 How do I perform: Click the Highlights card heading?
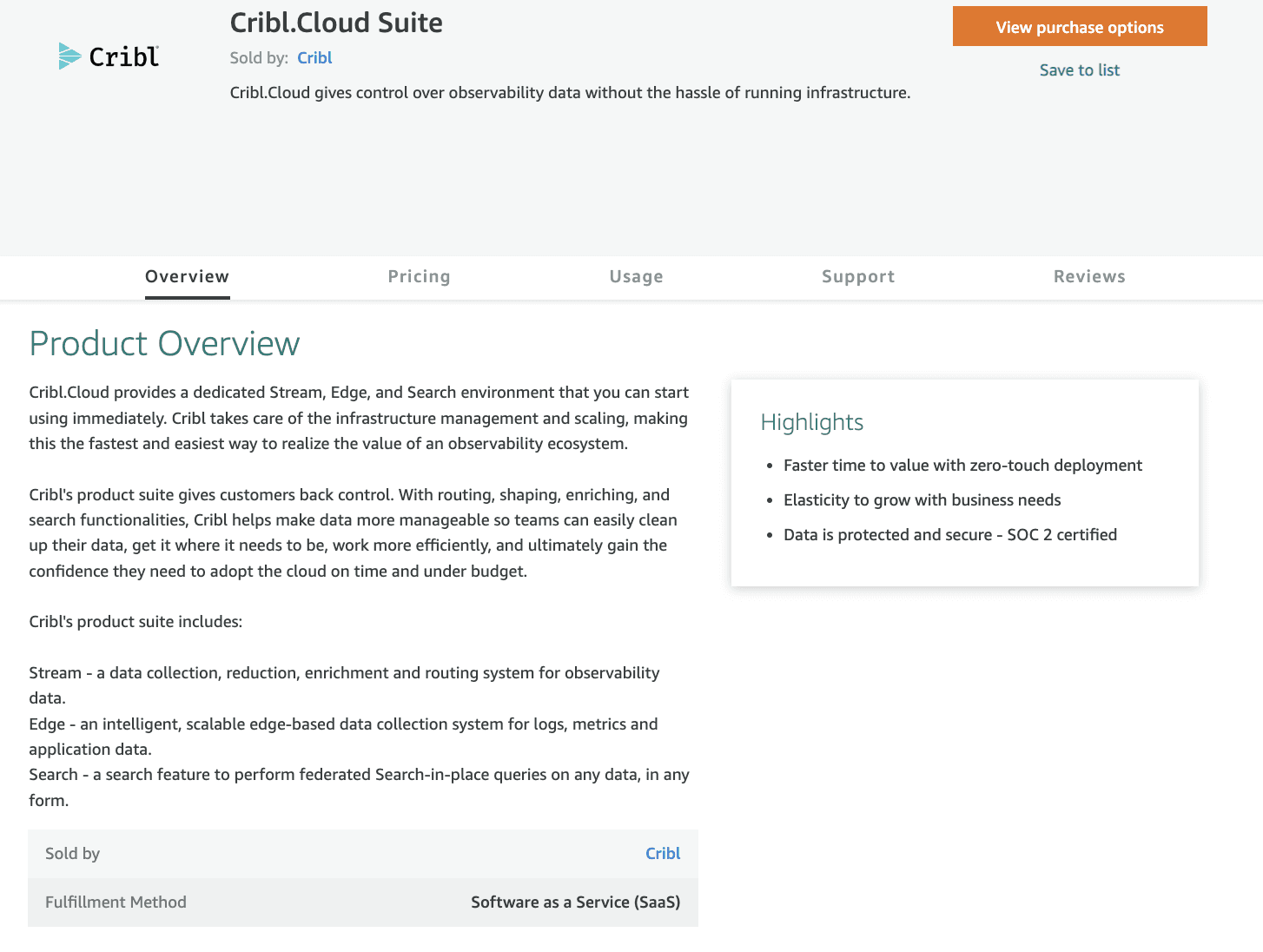[811, 422]
